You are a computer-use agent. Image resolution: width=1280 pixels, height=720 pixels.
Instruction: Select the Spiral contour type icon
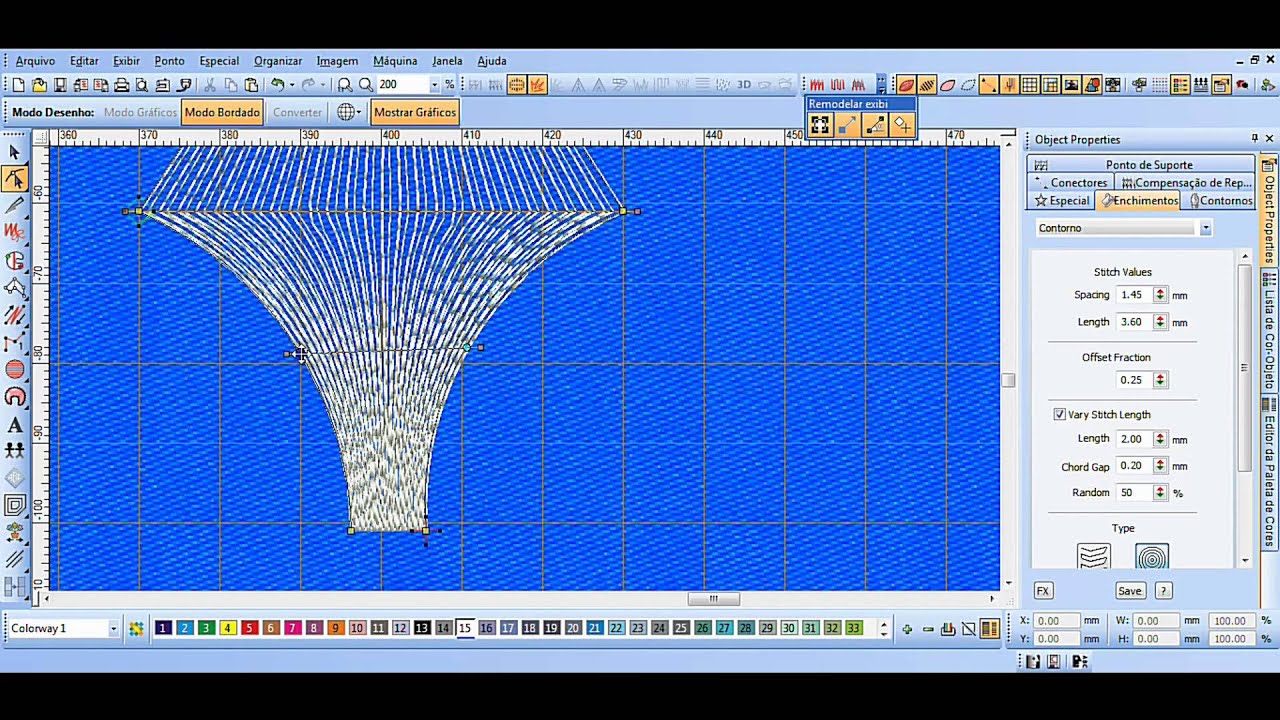pyautogui.click(x=1152, y=557)
